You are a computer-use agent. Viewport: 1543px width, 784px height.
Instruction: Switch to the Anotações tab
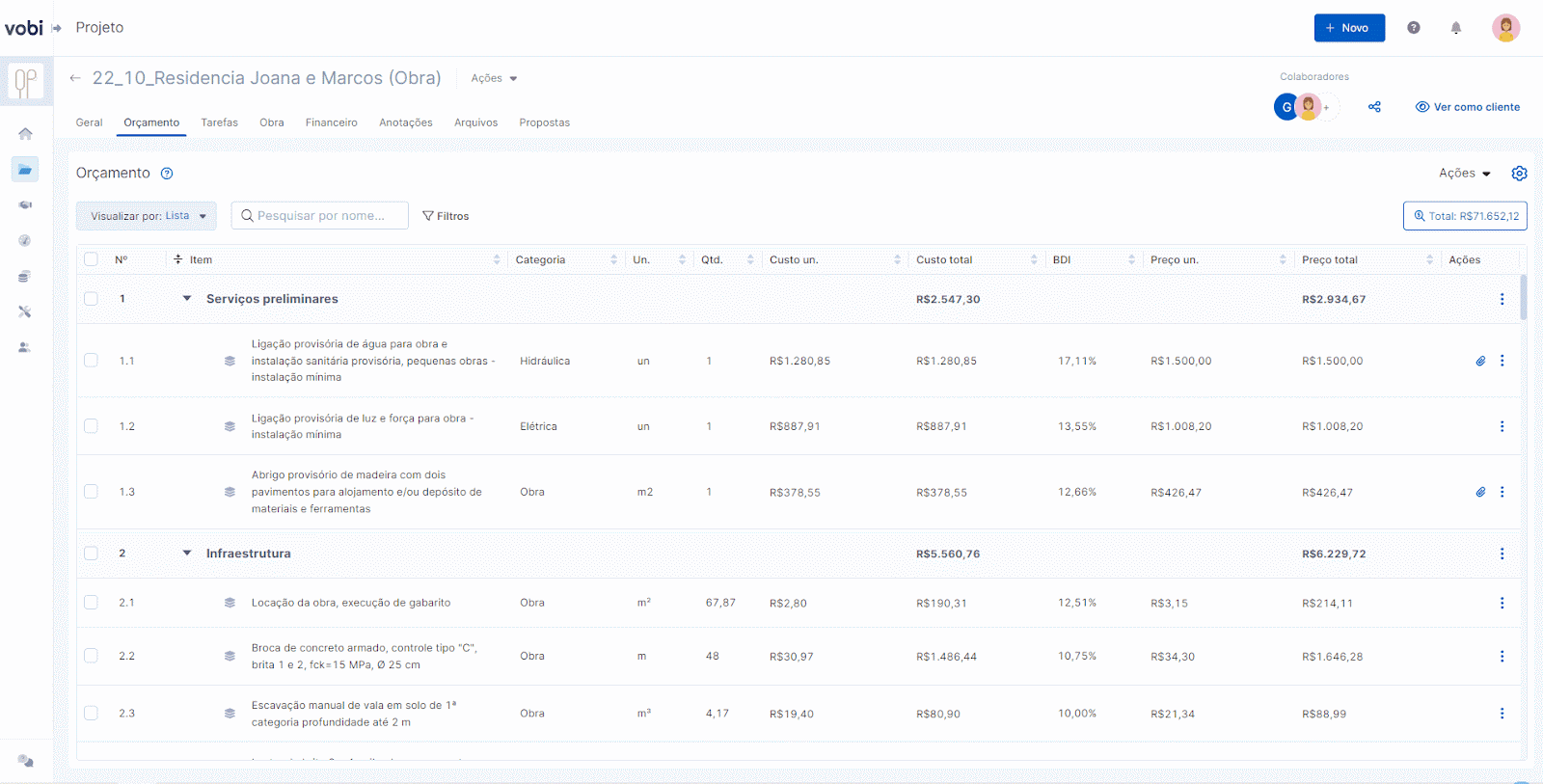pyautogui.click(x=406, y=122)
